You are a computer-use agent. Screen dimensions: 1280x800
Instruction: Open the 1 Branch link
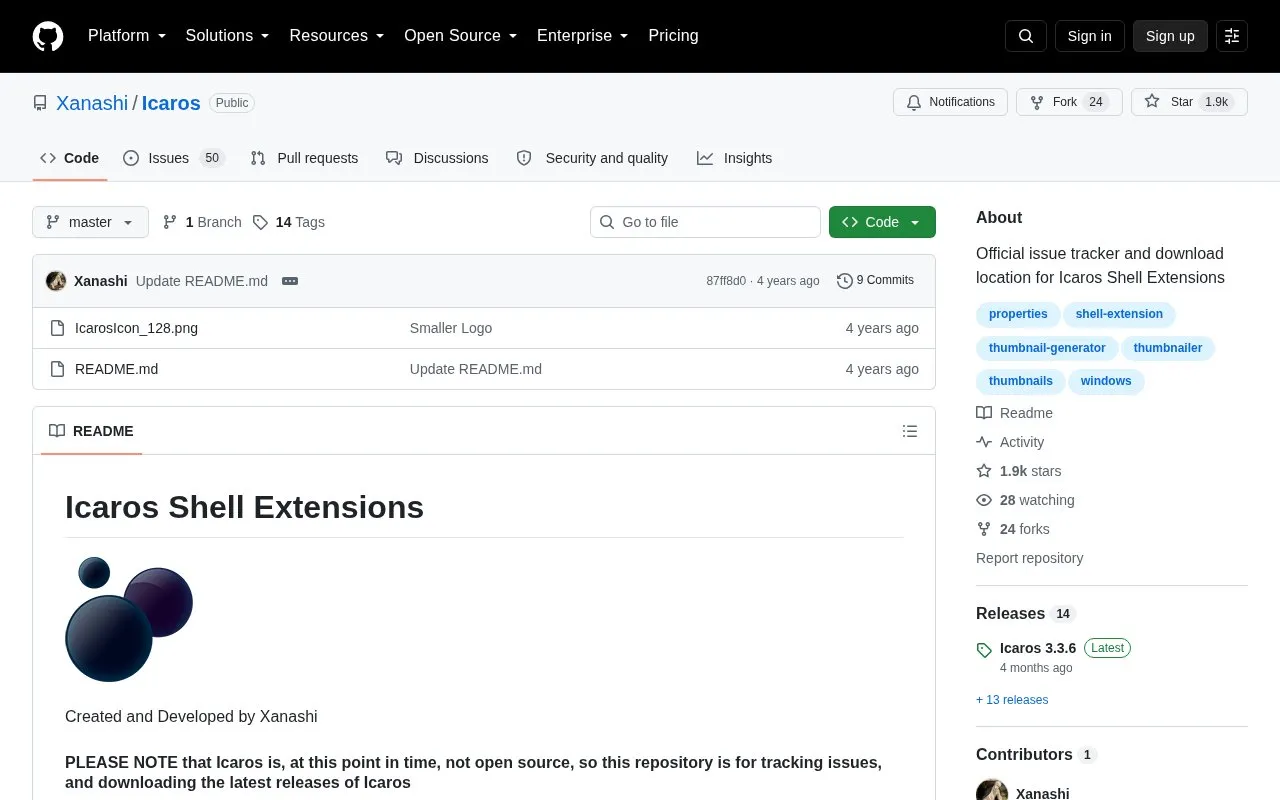[202, 222]
